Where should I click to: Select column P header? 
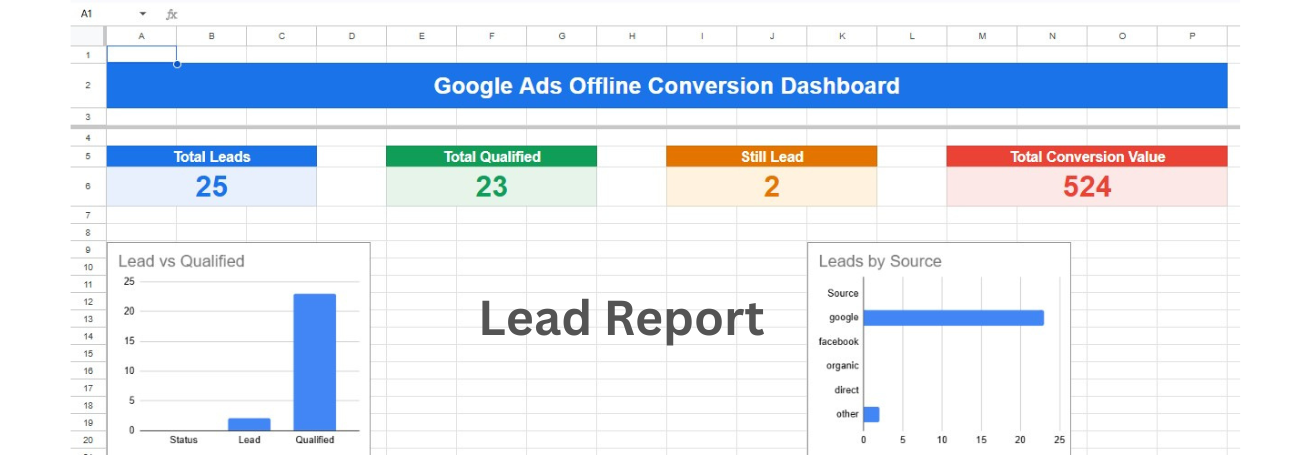(1191, 36)
